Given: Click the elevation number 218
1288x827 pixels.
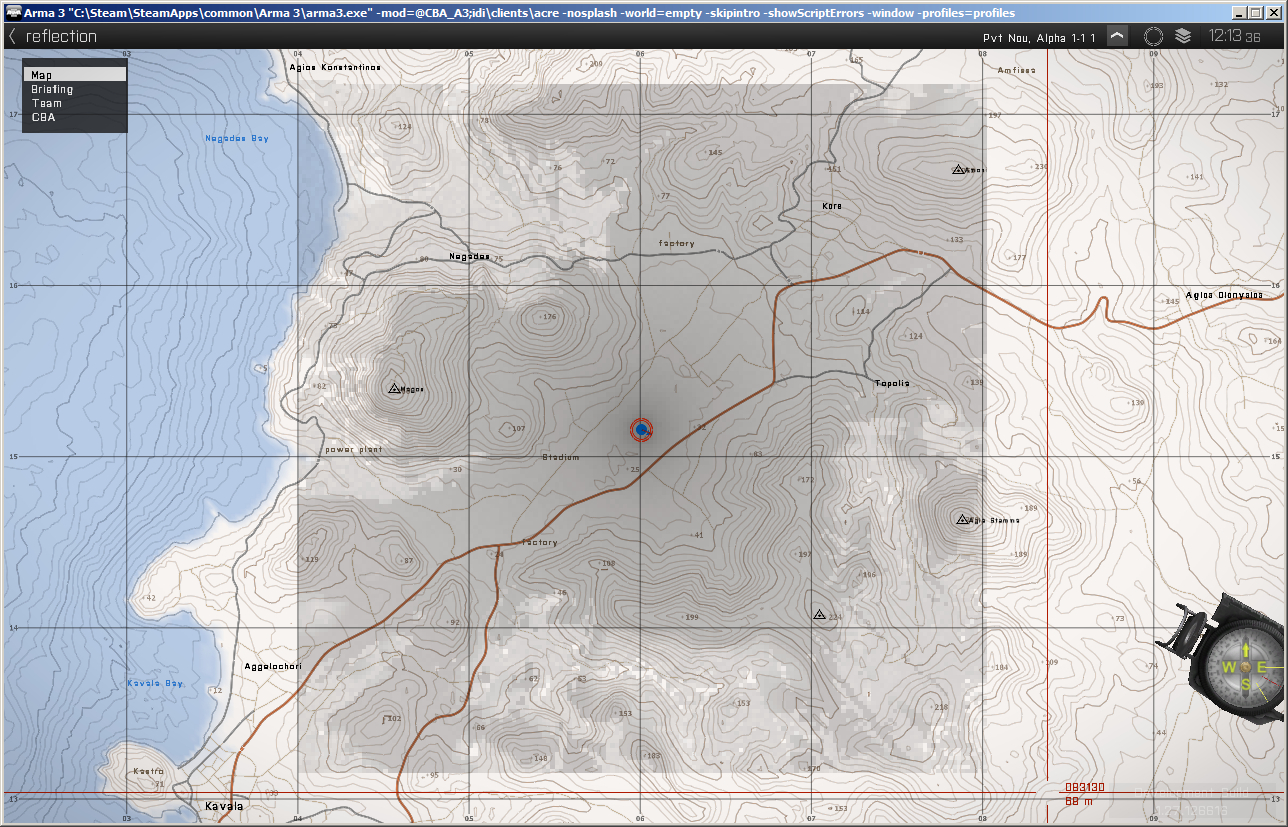Looking at the screenshot, I should (x=941, y=707).
